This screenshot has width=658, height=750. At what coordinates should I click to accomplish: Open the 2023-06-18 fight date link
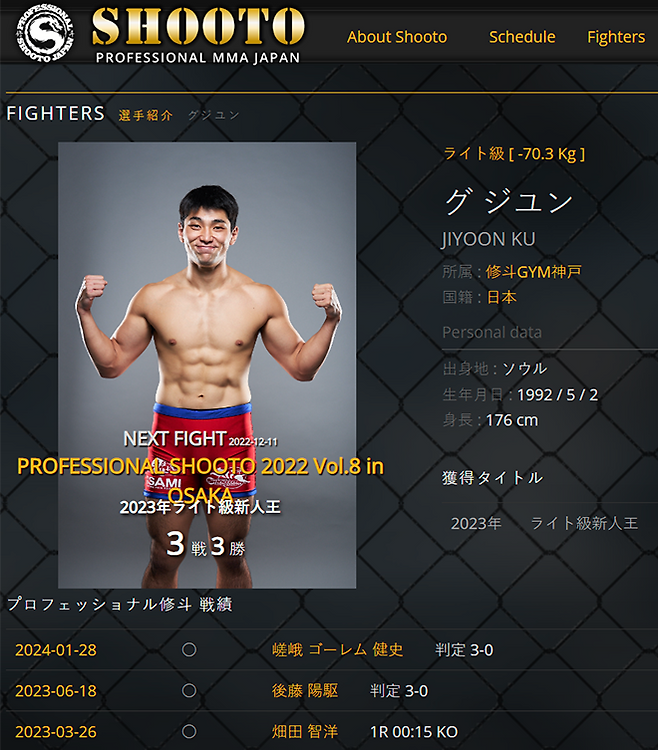tap(56, 691)
